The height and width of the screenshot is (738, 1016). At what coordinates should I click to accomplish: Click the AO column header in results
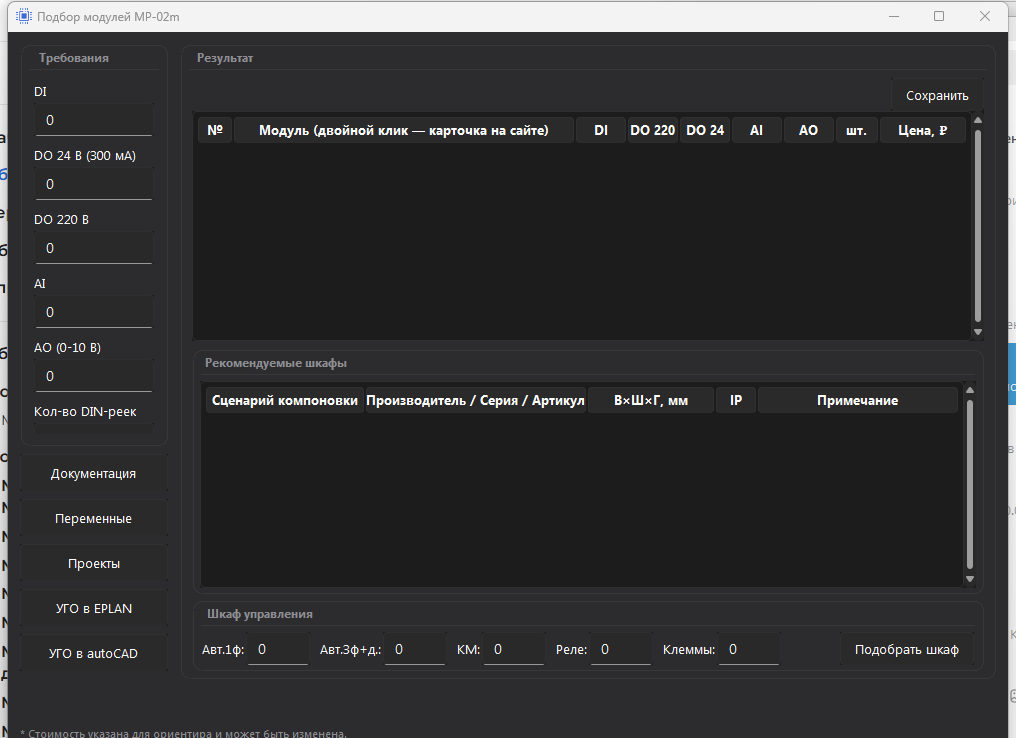(808, 130)
